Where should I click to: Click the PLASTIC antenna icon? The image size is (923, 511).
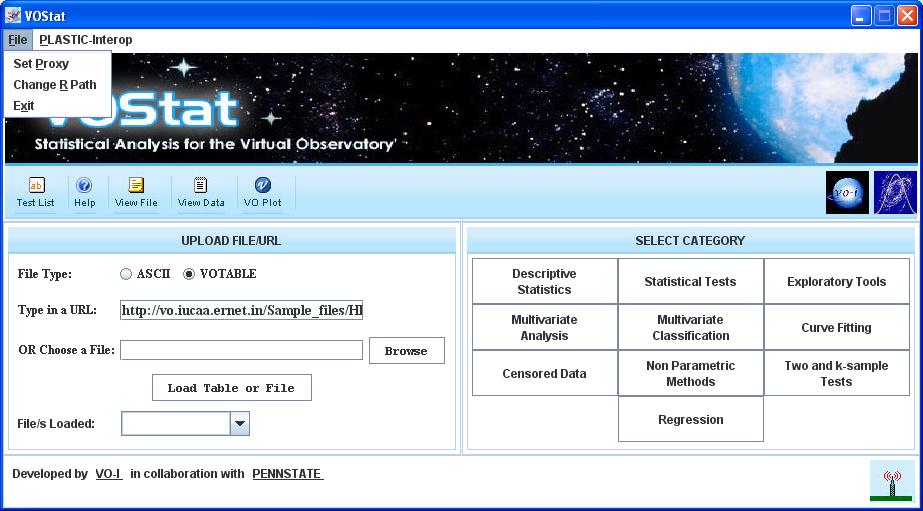click(x=893, y=482)
